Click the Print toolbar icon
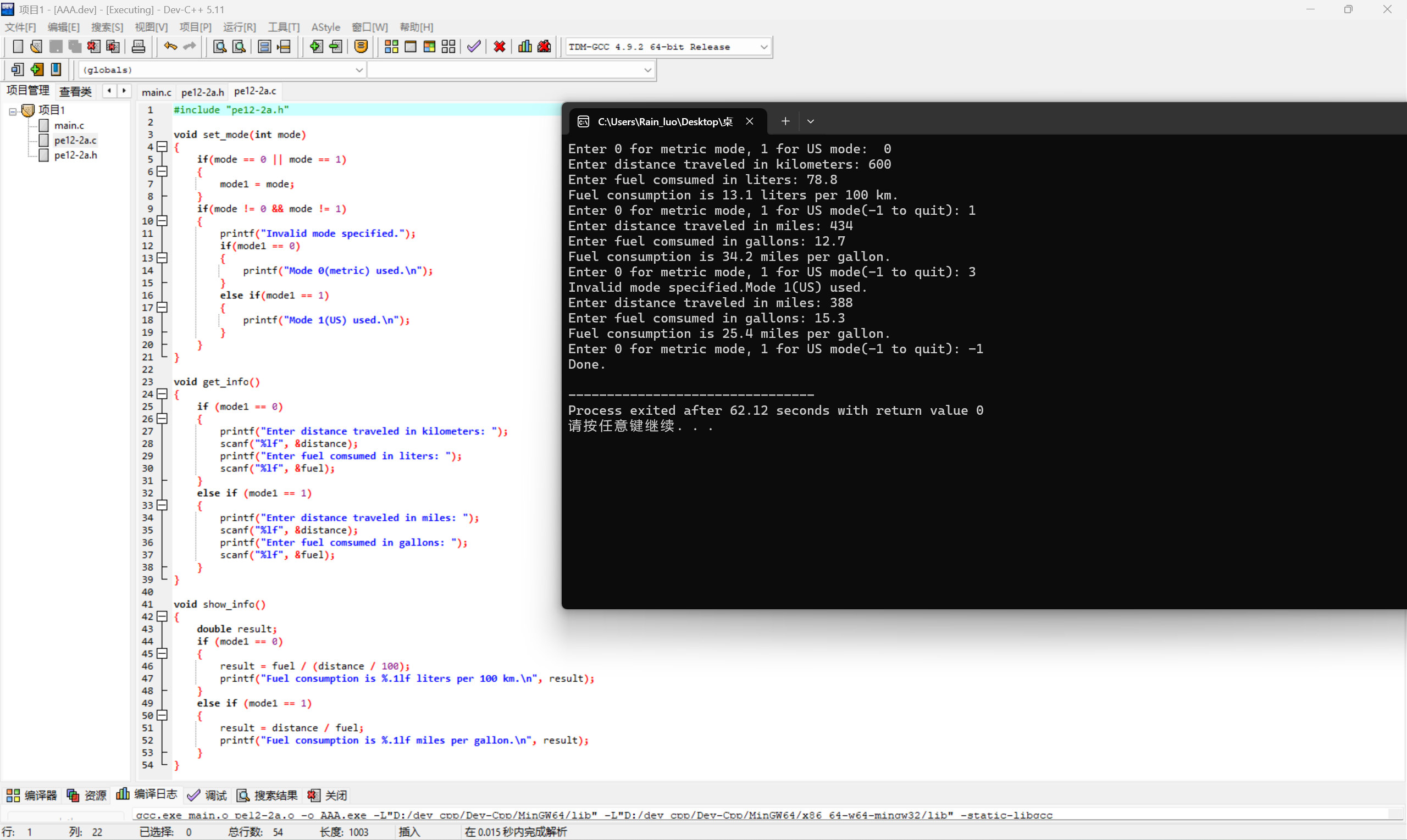Viewport: 1407px width, 840px height. (x=138, y=46)
